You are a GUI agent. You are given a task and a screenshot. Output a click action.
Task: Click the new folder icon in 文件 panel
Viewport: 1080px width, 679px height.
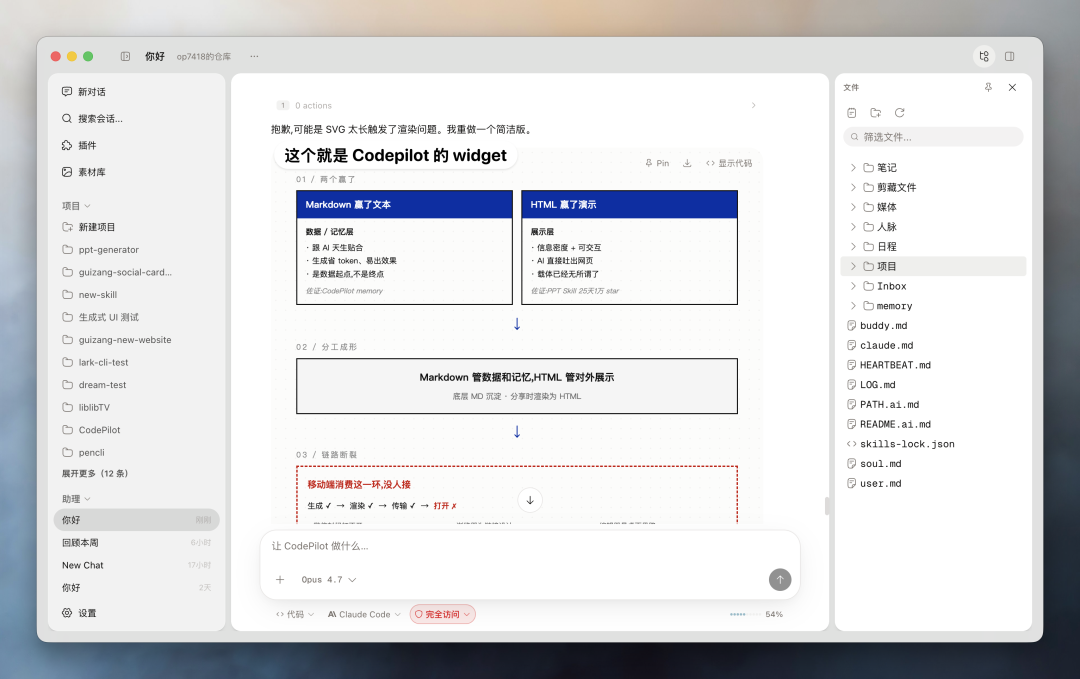pyautogui.click(x=875, y=113)
